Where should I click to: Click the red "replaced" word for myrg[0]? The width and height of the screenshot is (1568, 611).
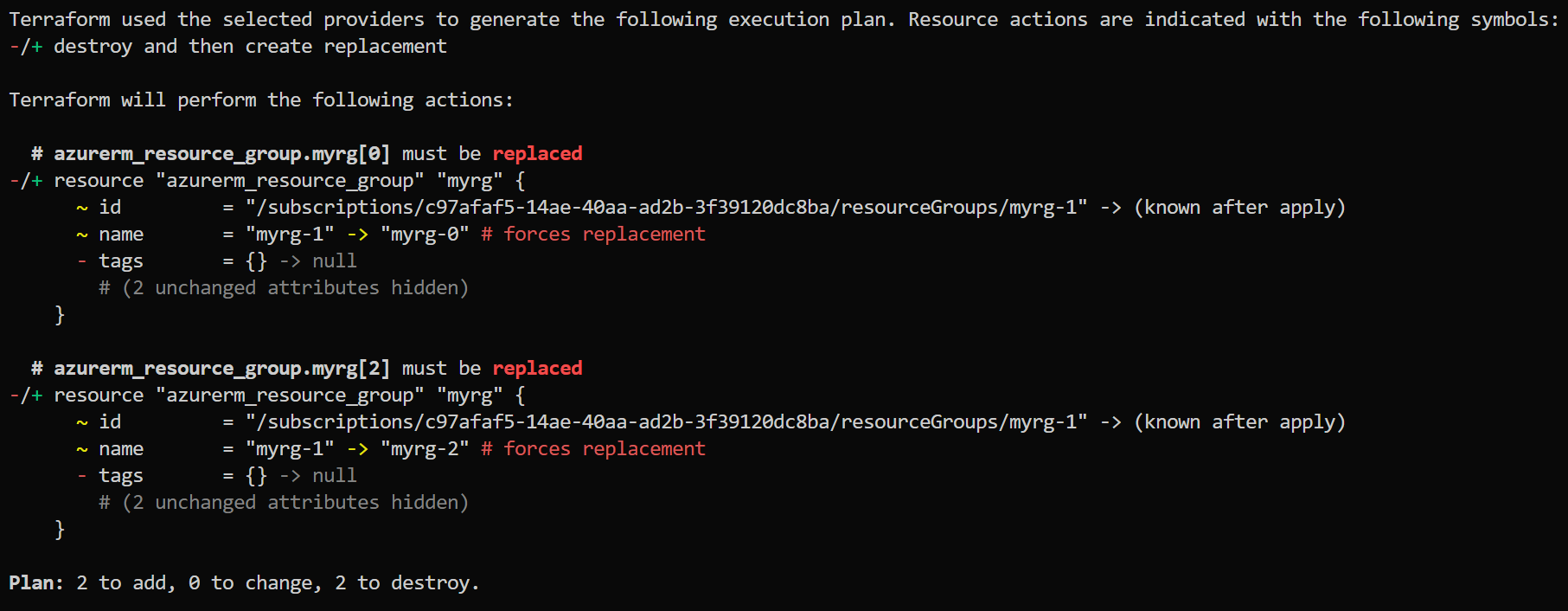click(537, 153)
